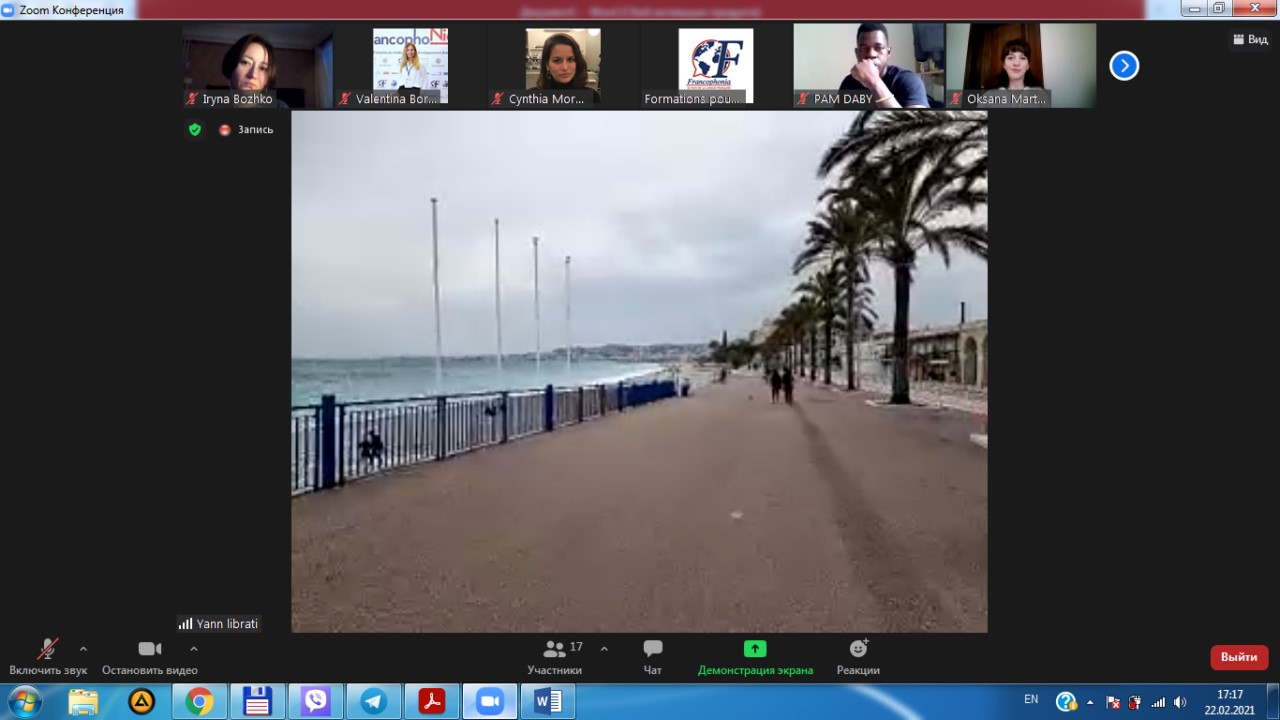Viewport: 1280px width, 720px height.
Task: Select Iryna Bozhko video thumbnail
Action: pos(257,66)
